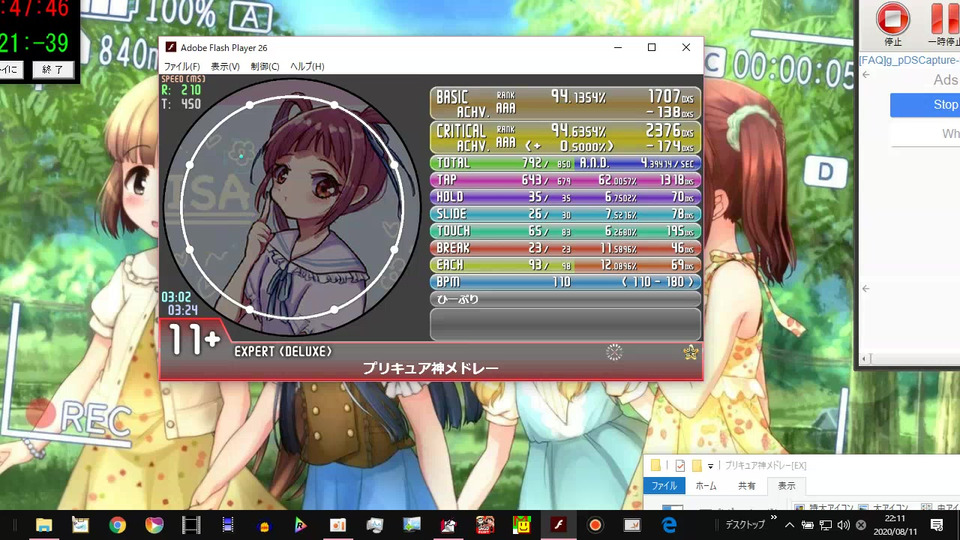This screenshot has width=960, height=540.
Task: Click the song title プリキュア神メドレー
Action: click(x=430, y=368)
